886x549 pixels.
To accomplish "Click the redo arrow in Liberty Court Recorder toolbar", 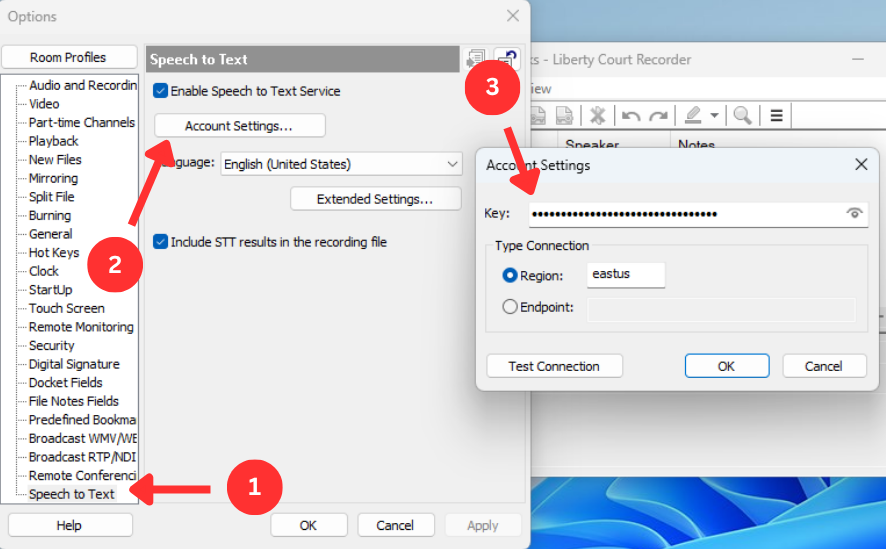I will (x=658, y=116).
